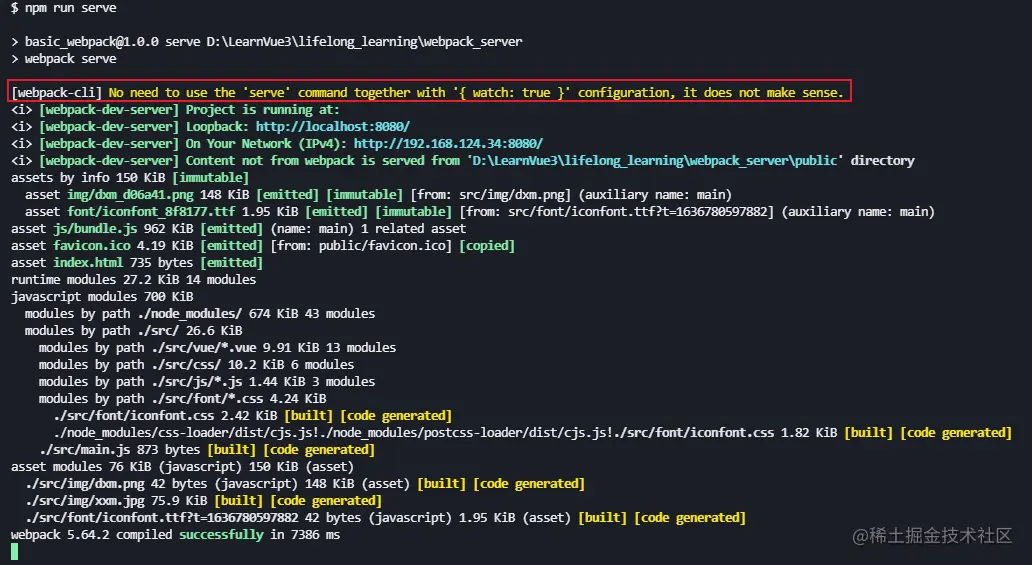Open the localhost:8080 loopback link
The width and height of the screenshot is (1032, 565).
click(x=332, y=126)
